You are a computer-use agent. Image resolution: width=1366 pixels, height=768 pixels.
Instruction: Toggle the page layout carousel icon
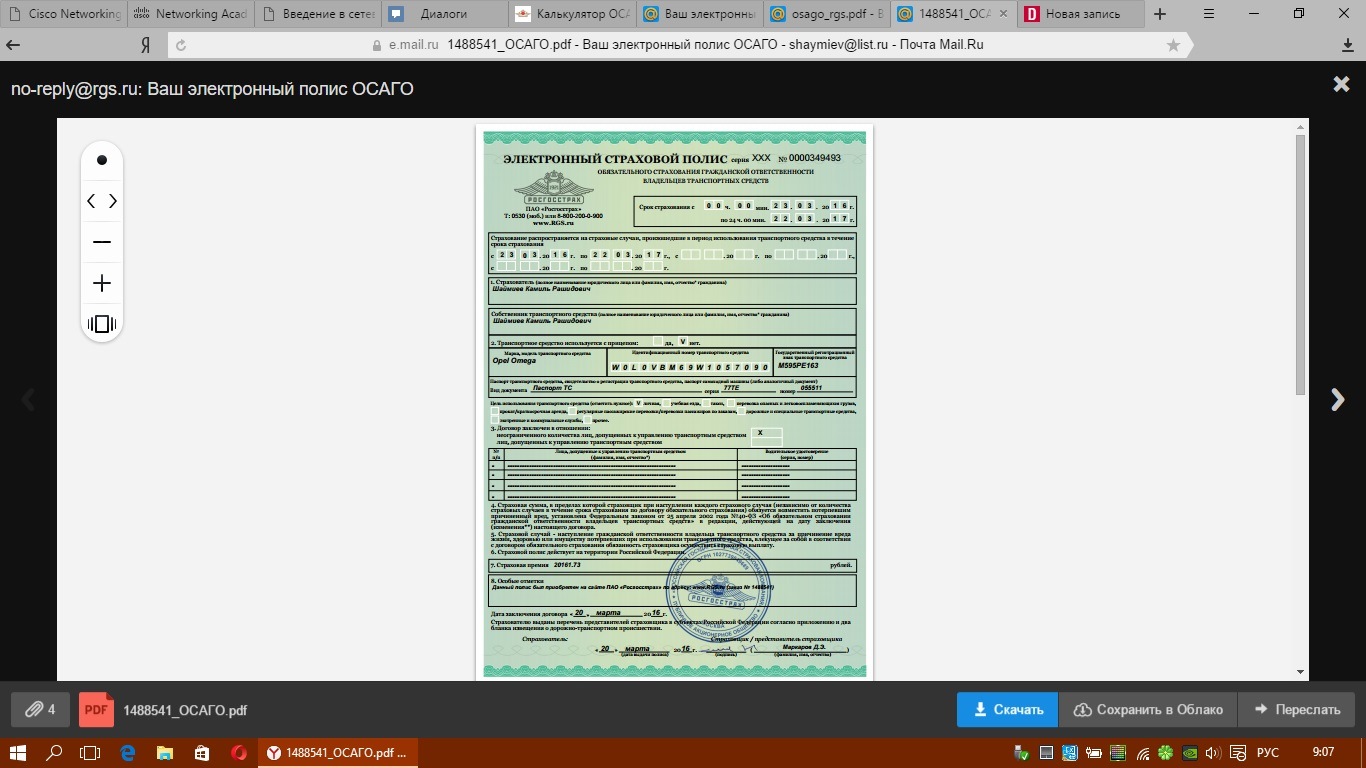[x=101, y=324]
